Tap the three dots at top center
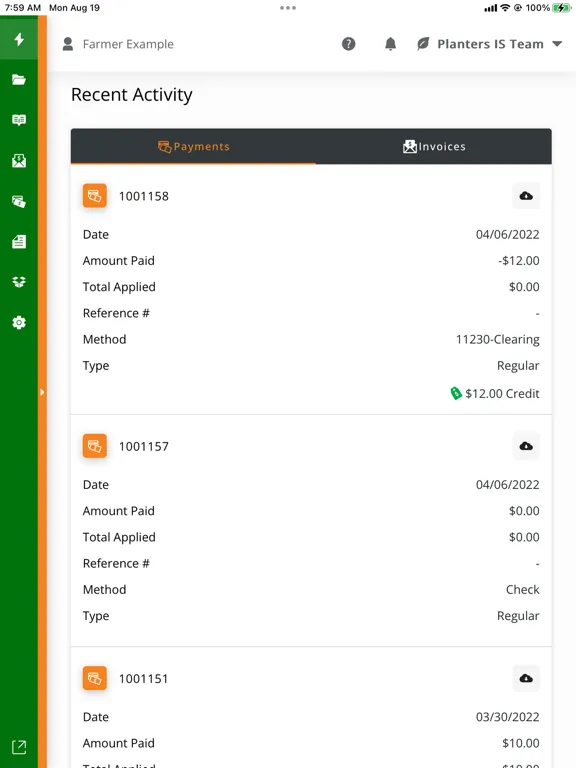 (x=288, y=8)
